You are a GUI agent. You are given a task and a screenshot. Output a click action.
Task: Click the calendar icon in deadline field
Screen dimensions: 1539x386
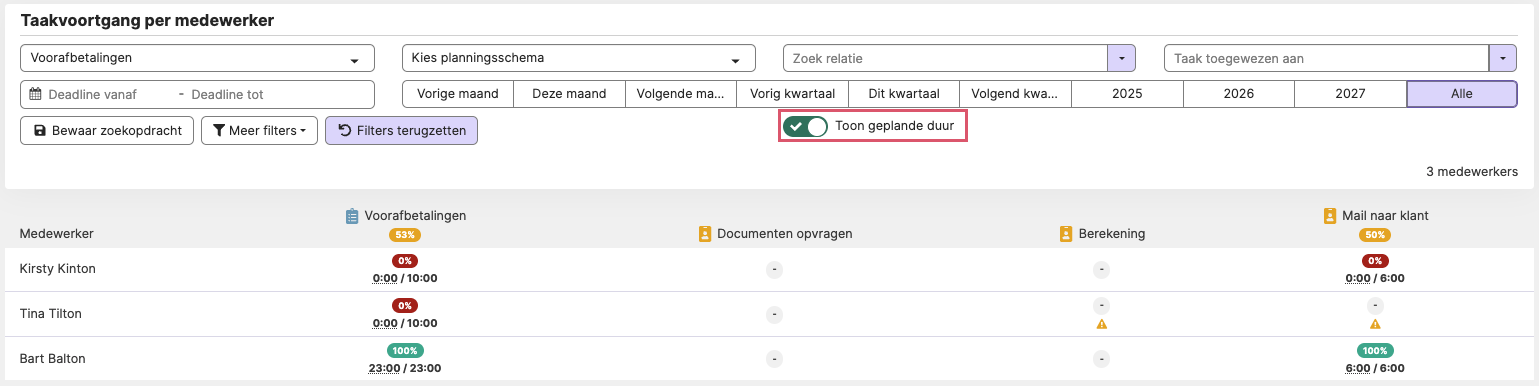(35, 94)
